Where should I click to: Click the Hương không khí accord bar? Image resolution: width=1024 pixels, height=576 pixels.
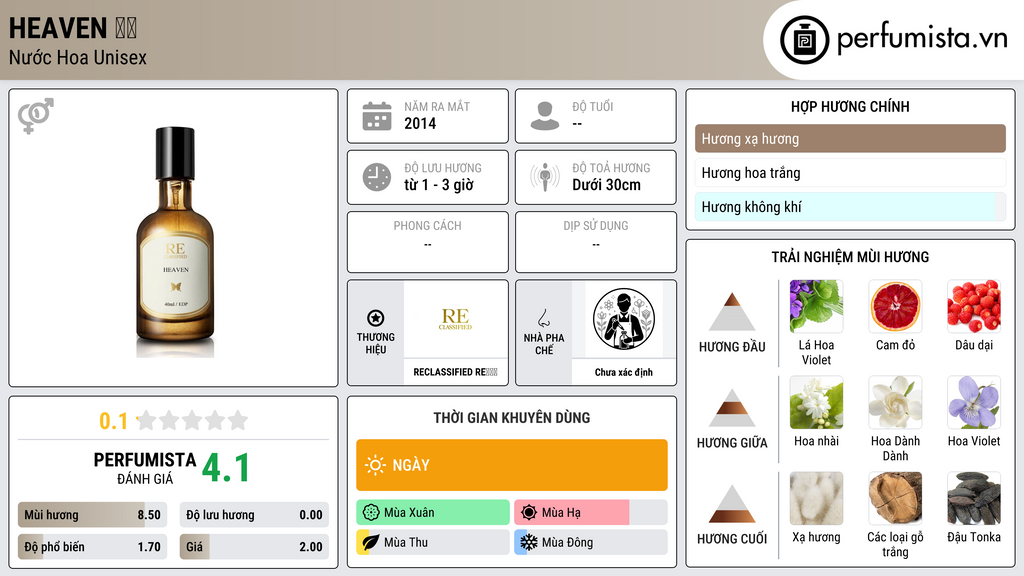tap(850, 206)
